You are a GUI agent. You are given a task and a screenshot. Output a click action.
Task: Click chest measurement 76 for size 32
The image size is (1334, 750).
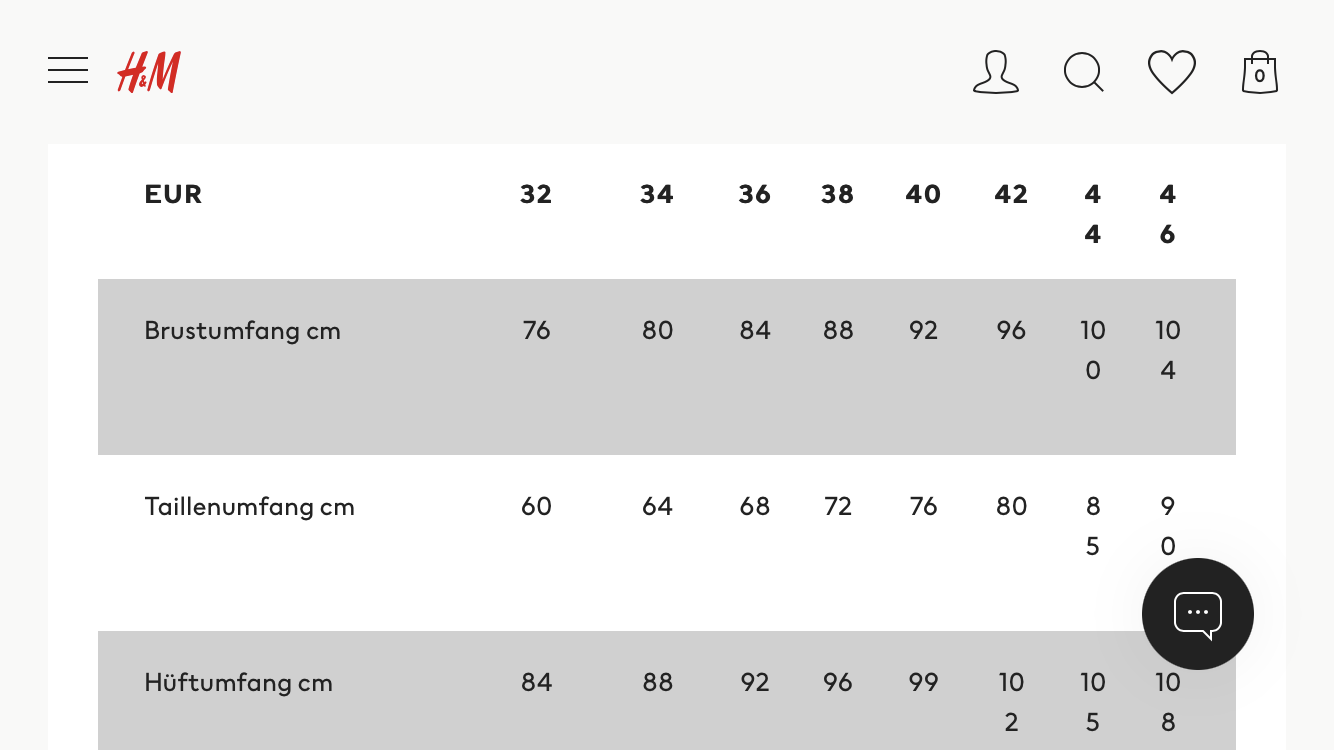click(536, 330)
